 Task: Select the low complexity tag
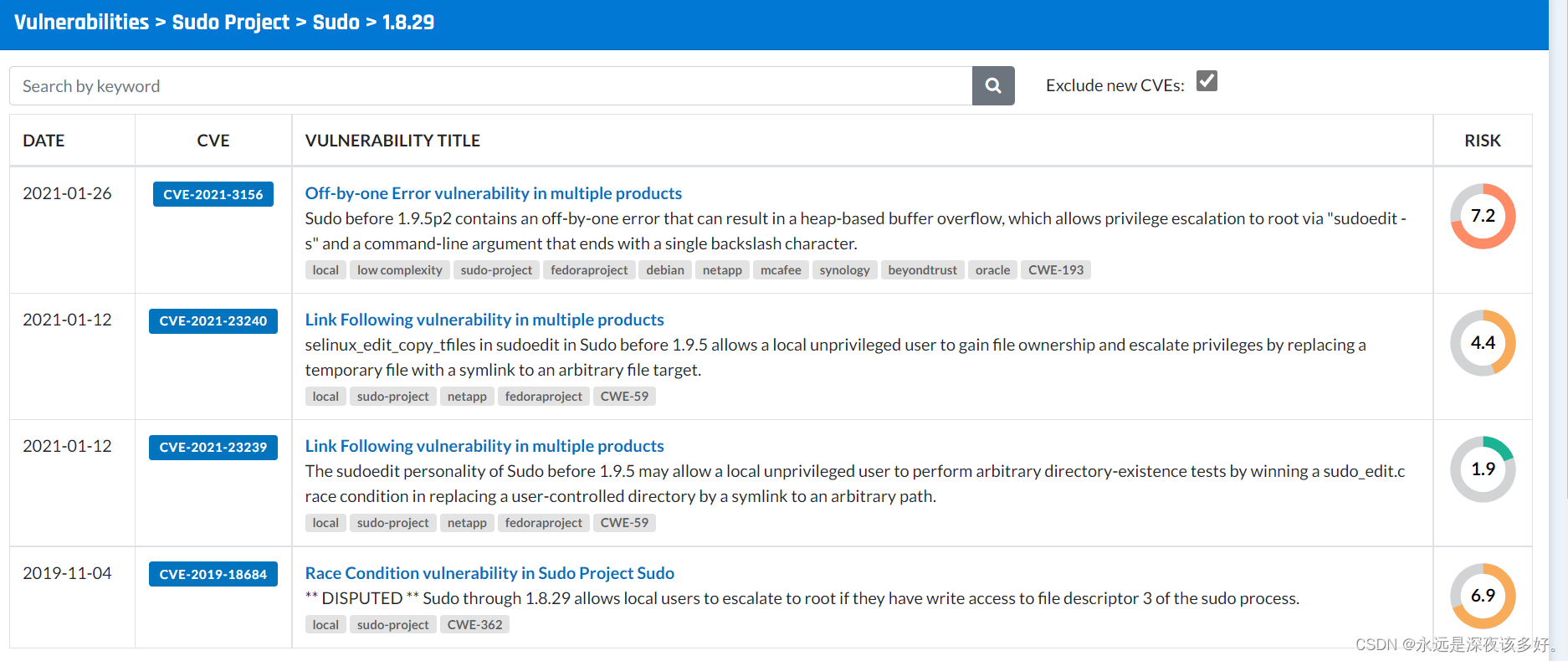400,269
